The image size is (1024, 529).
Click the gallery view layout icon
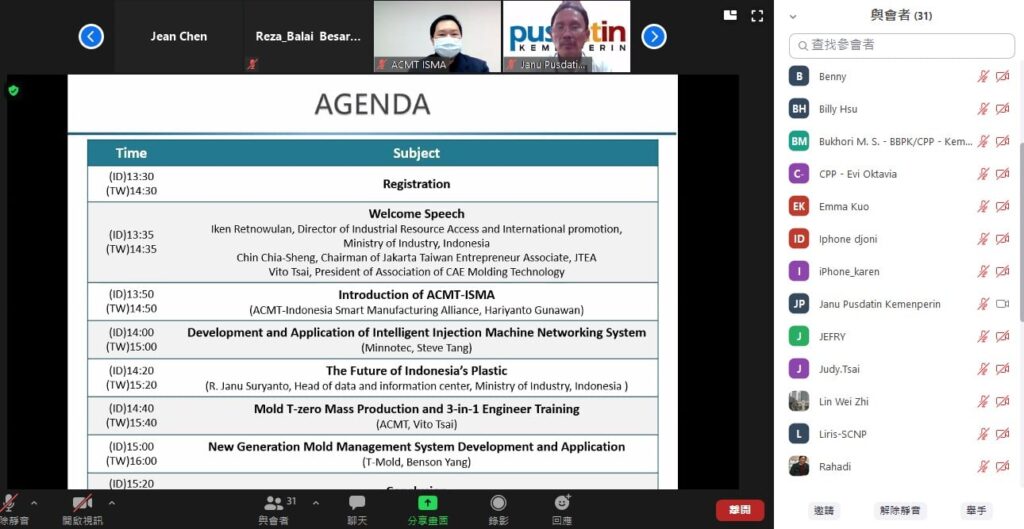point(730,15)
